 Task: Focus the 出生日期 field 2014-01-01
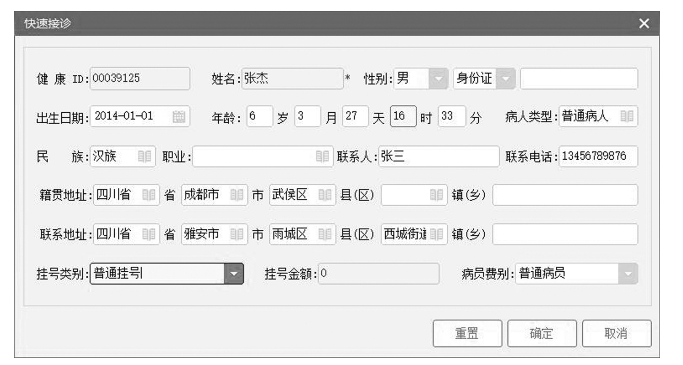(140, 116)
